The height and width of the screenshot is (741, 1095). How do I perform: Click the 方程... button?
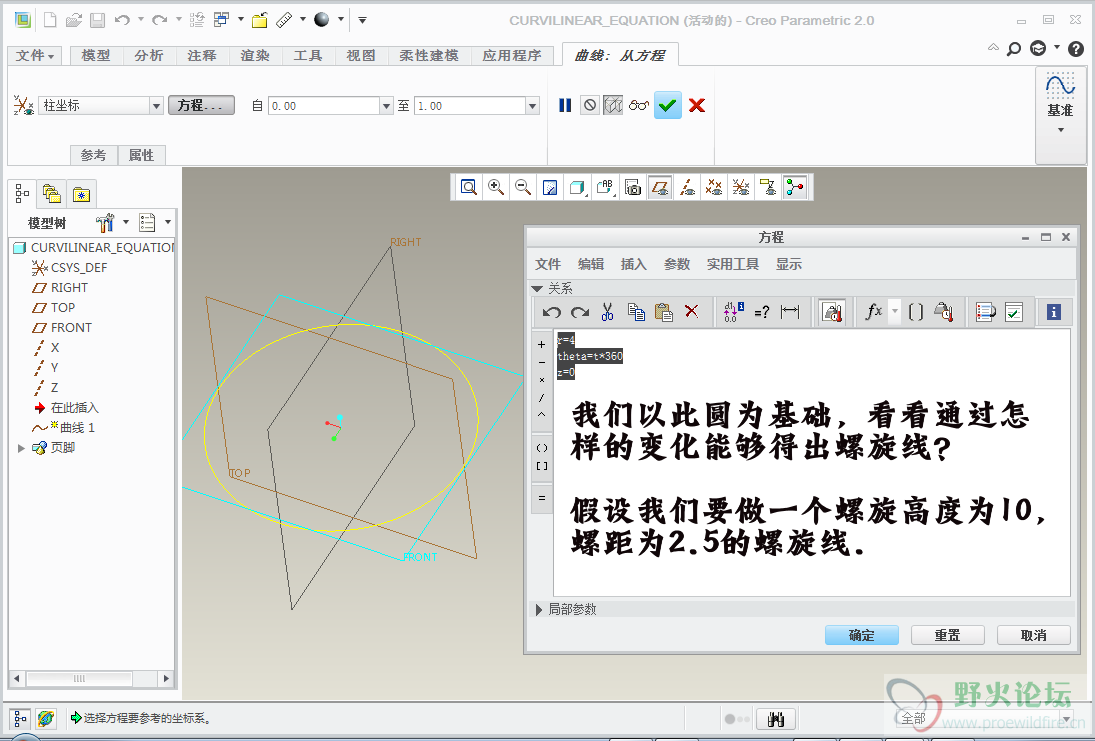click(201, 105)
